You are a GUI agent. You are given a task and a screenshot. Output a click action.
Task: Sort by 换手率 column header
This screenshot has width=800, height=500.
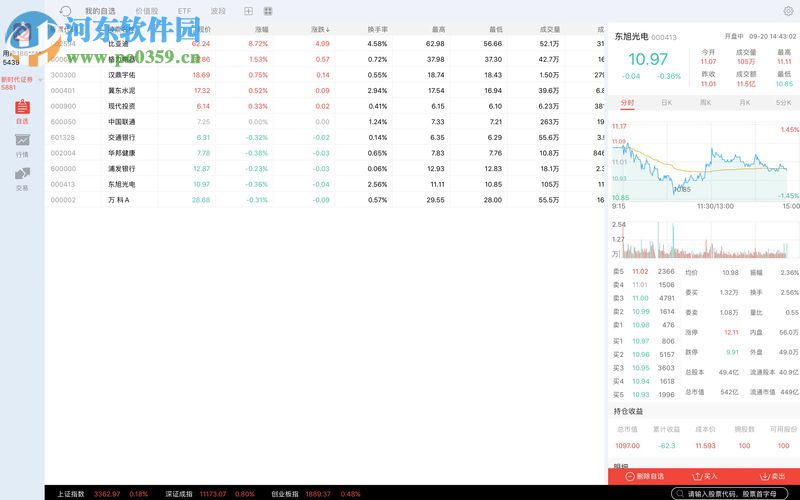pos(378,30)
